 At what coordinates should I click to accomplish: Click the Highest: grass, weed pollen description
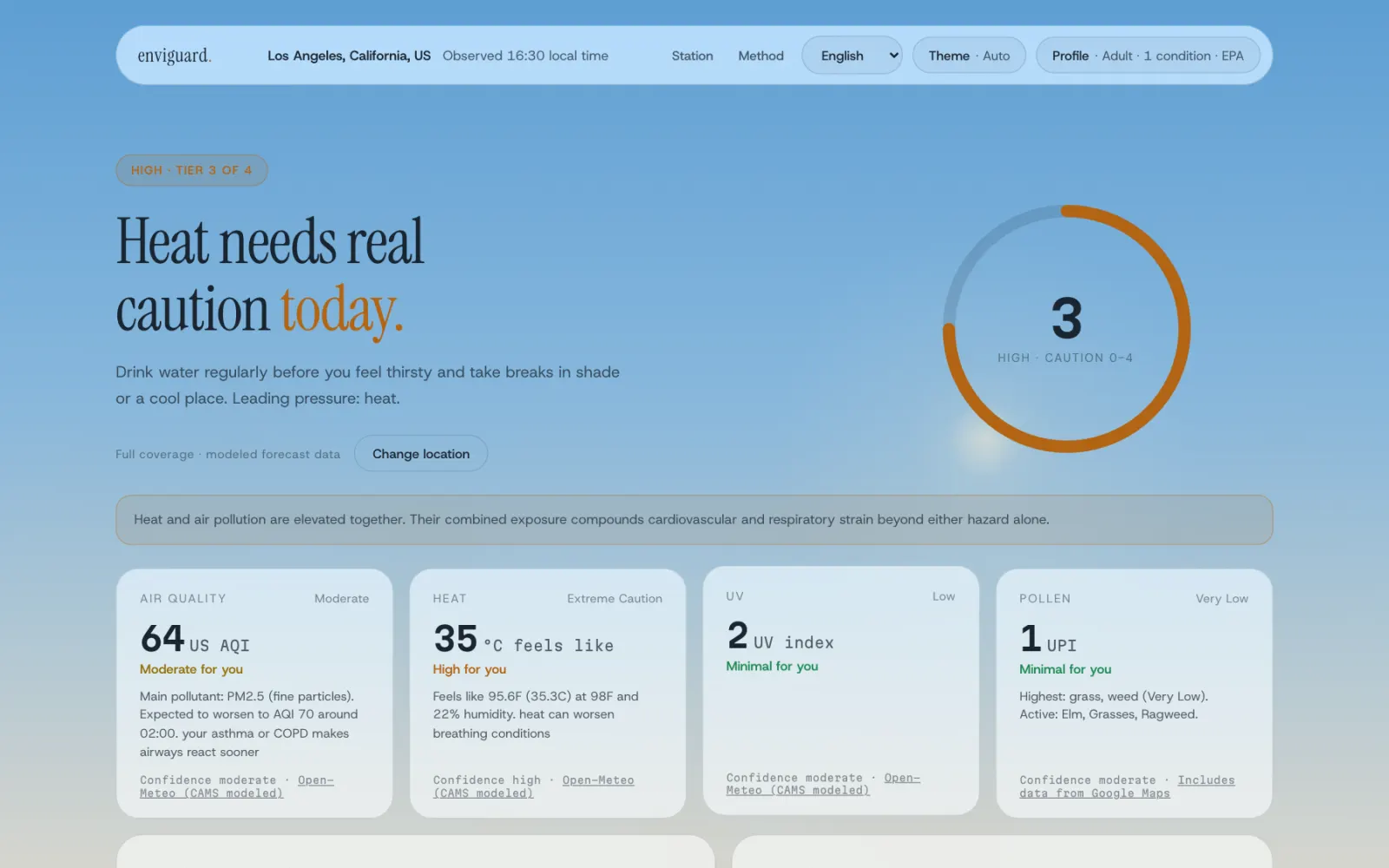click(x=1114, y=706)
